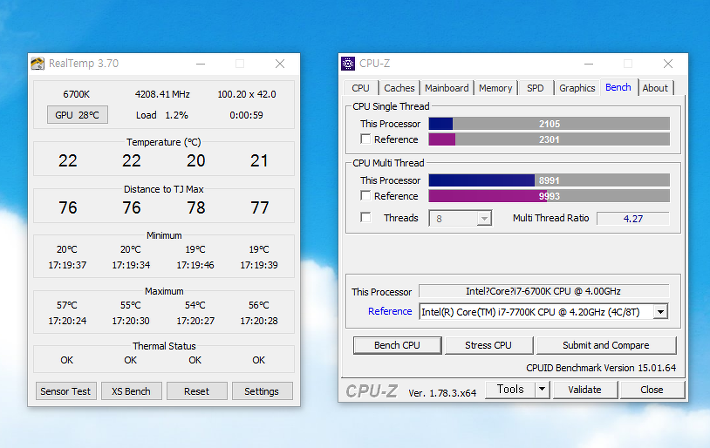Click the Bench tab
This screenshot has width=710, height=448.
click(x=618, y=87)
